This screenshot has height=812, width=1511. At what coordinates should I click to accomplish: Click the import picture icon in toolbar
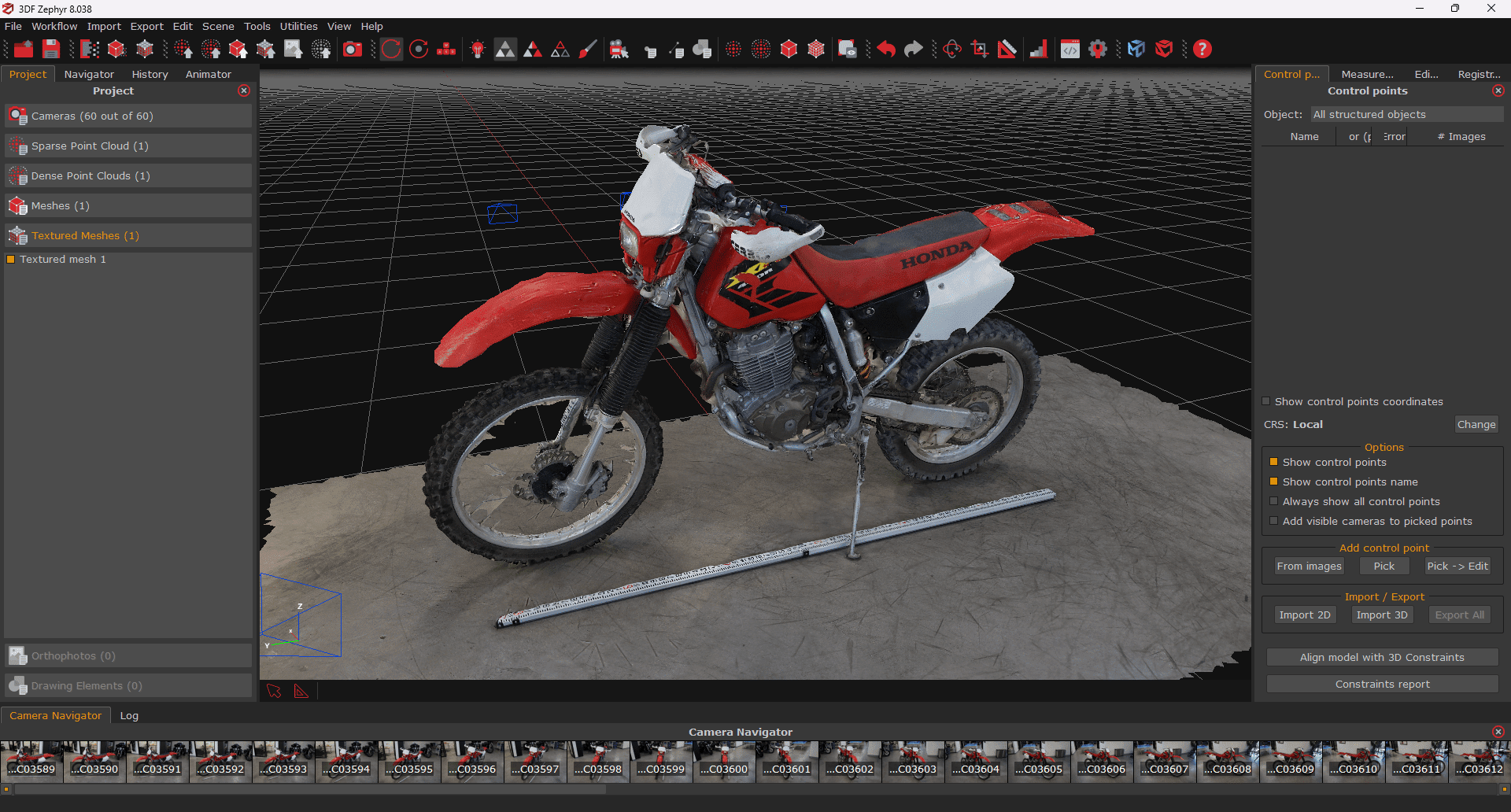click(294, 50)
